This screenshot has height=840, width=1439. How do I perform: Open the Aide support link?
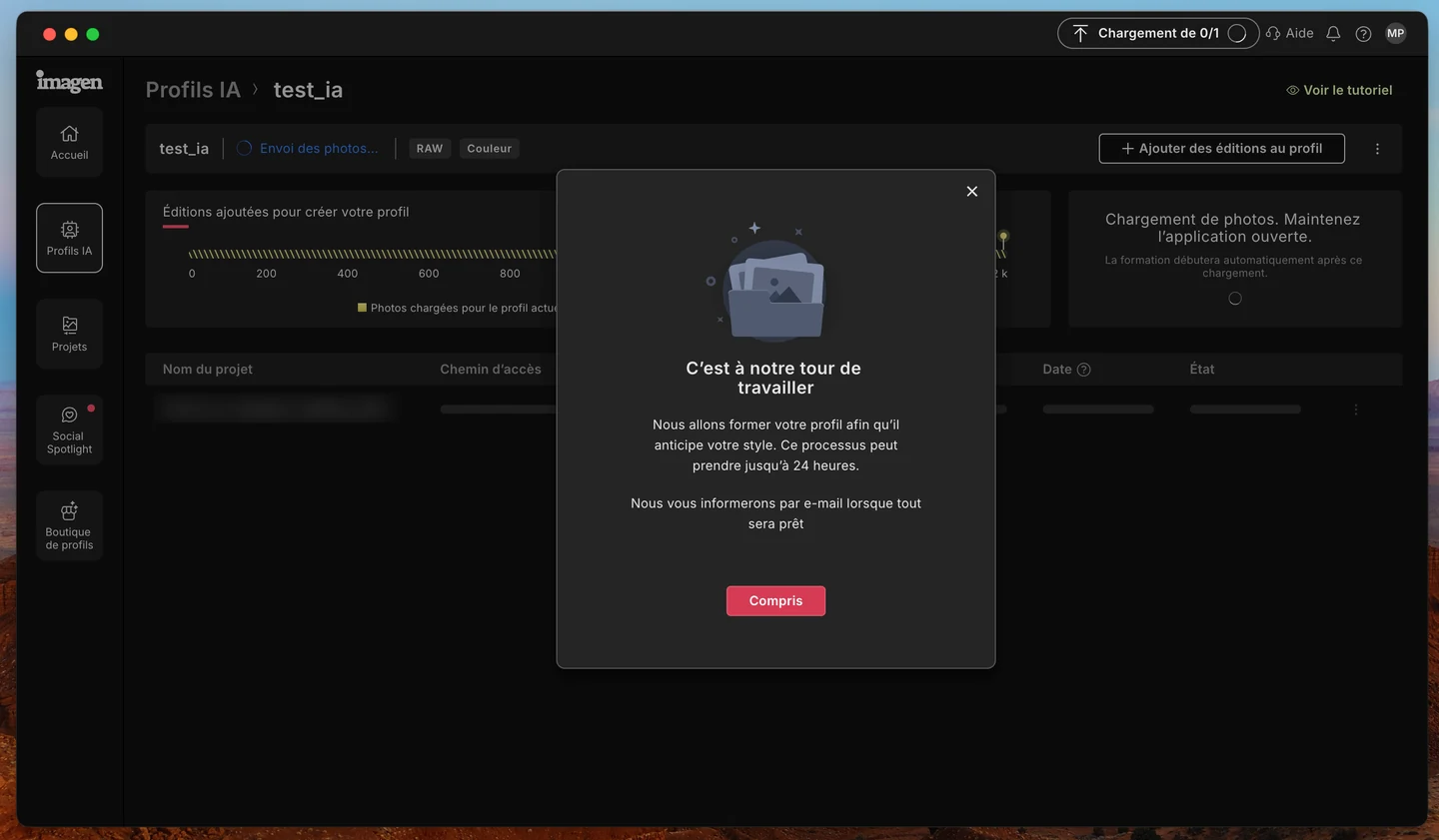coord(1290,34)
